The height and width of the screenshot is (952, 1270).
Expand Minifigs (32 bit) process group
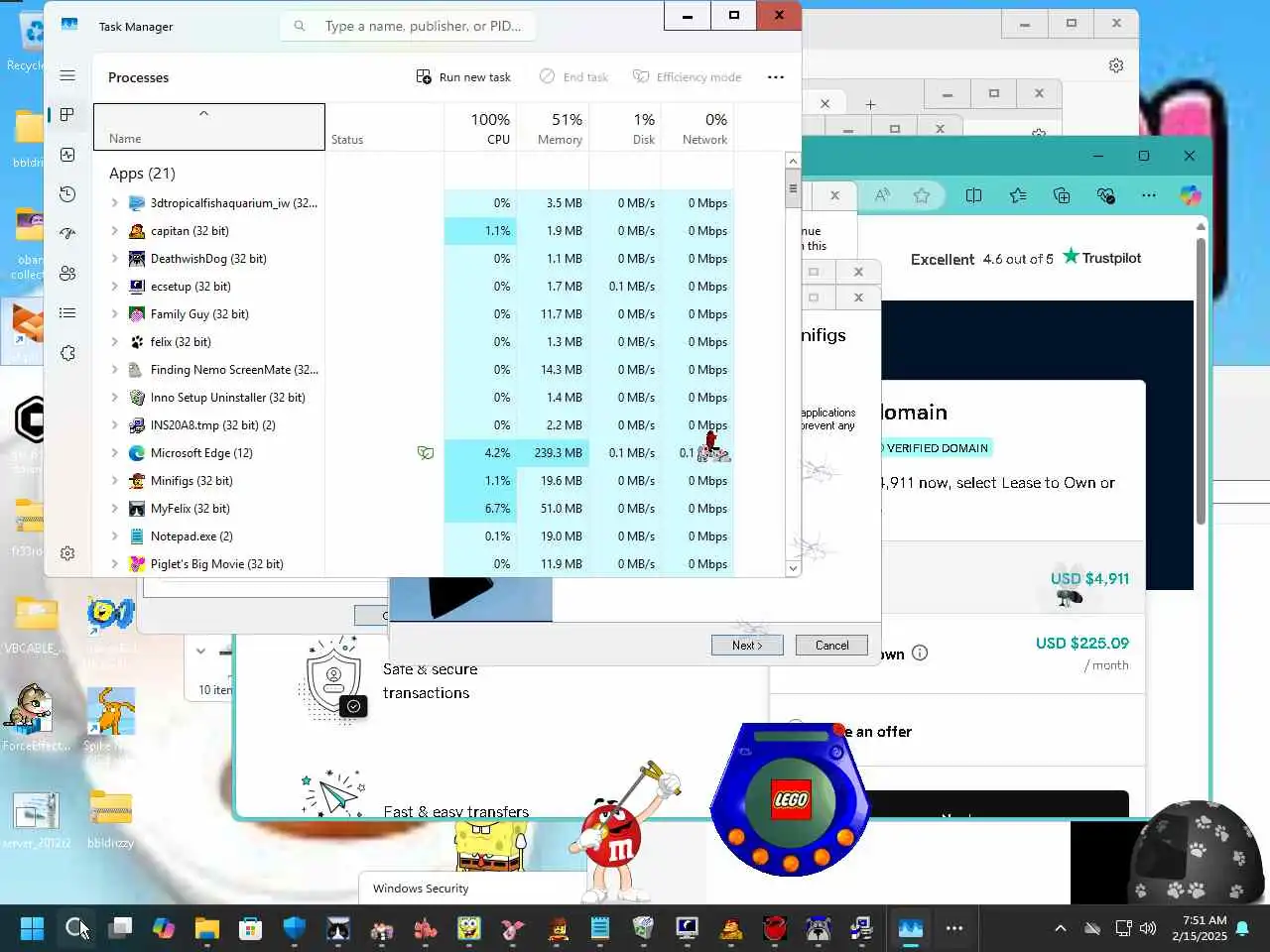[114, 481]
